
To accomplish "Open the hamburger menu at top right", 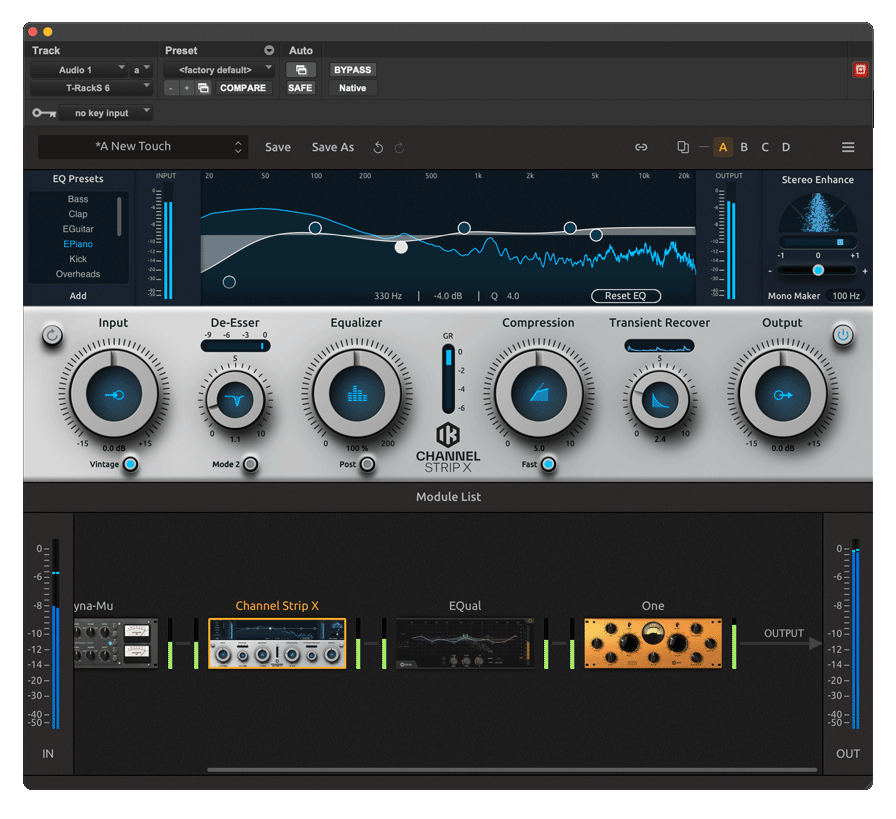I will [x=848, y=146].
